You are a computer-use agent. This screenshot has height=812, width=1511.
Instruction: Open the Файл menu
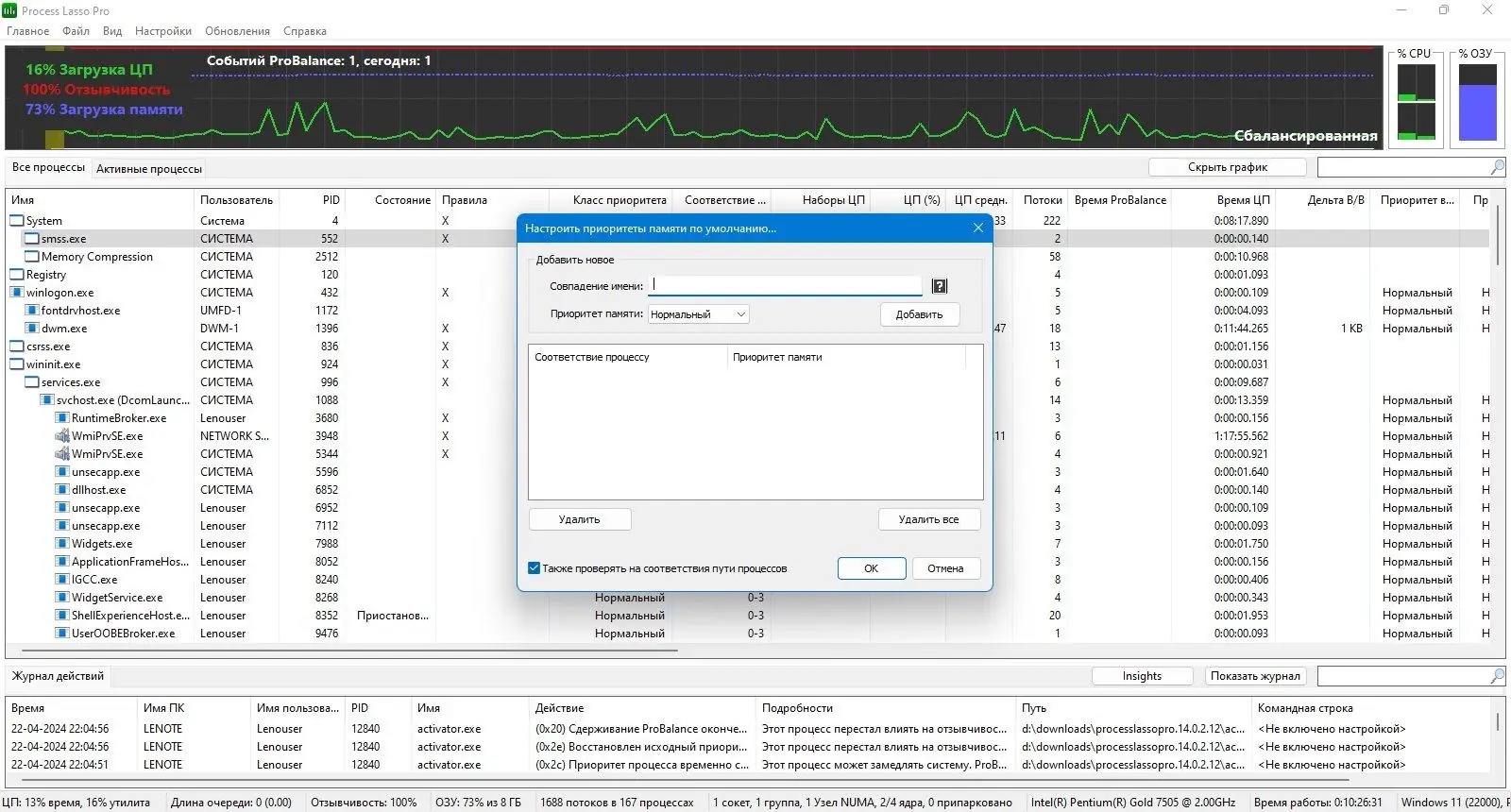coord(76,31)
